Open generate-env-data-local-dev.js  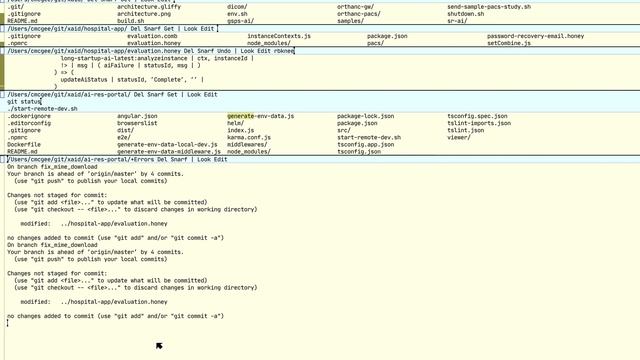pyautogui.click(x=167, y=144)
